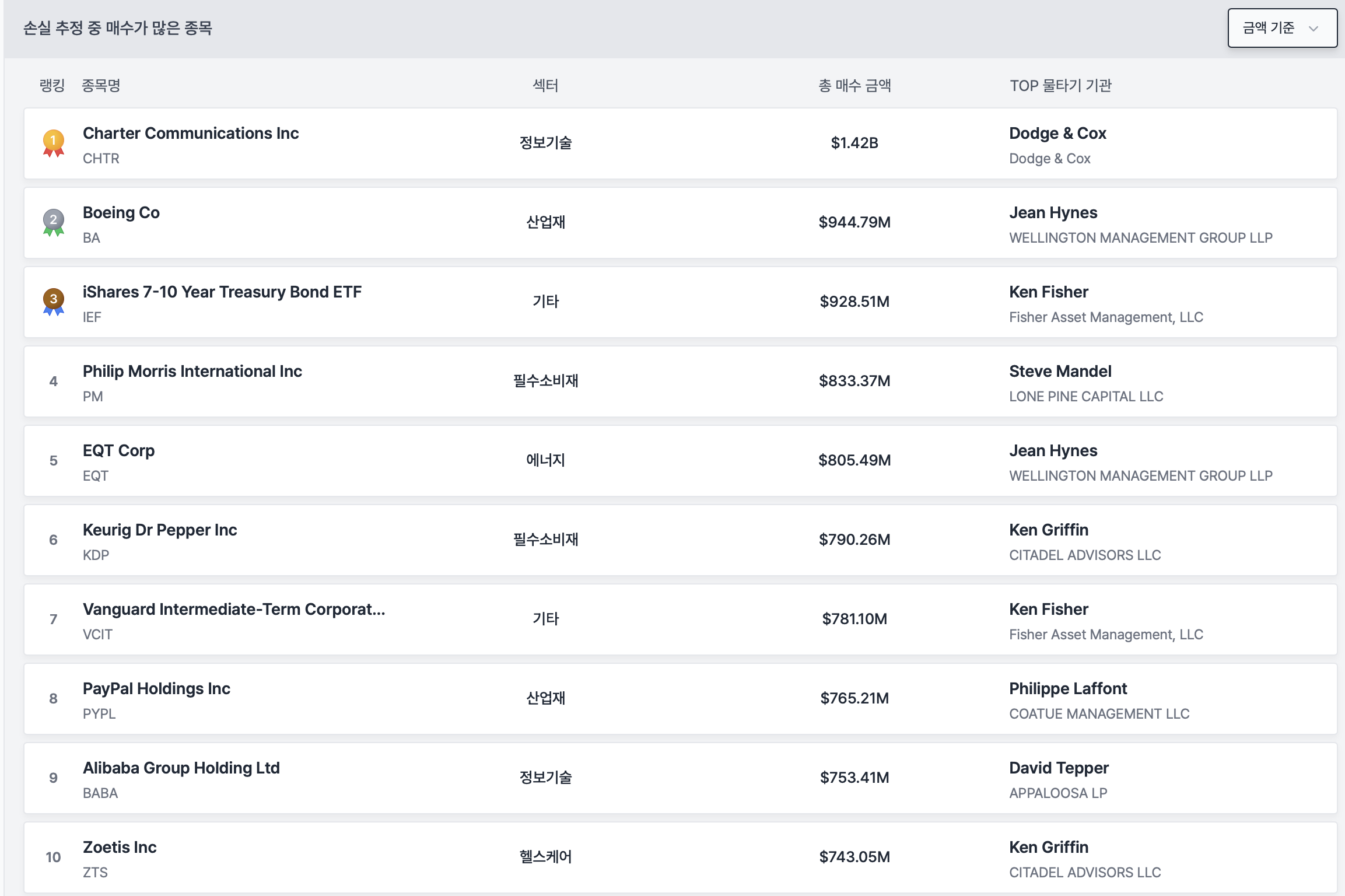Click Vanguard Intermediate-Term Corporate bond row
The height and width of the screenshot is (896, 1345).
[x=233, y=610]
